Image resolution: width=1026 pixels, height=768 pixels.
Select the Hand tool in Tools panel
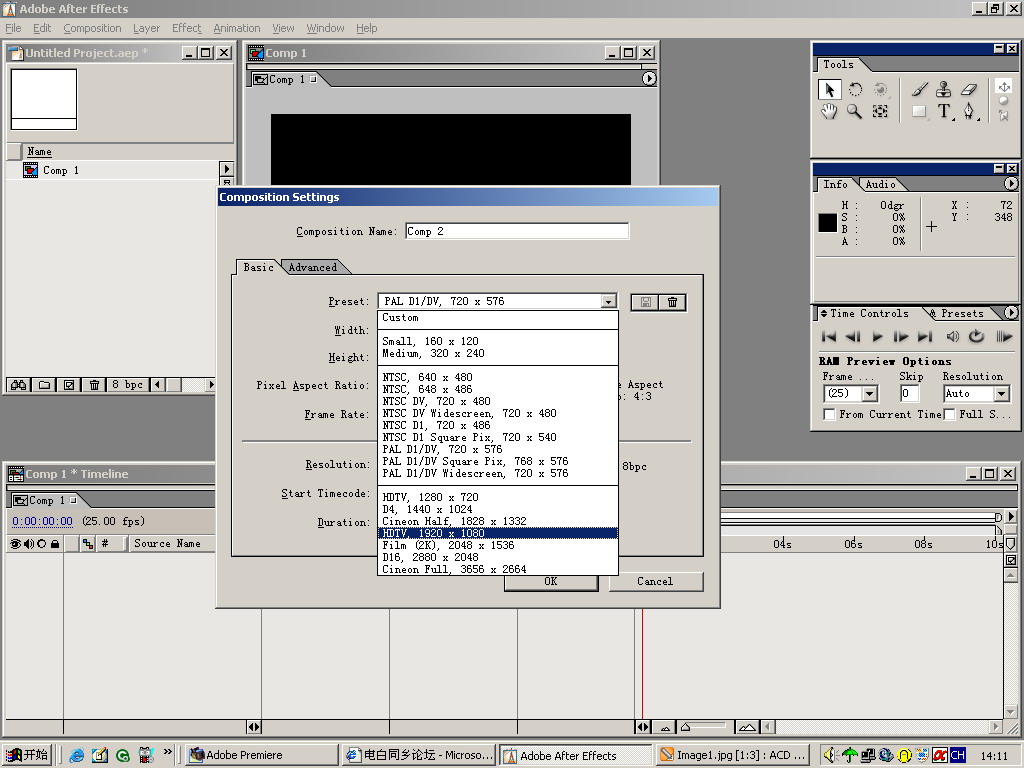click(829, 112)
